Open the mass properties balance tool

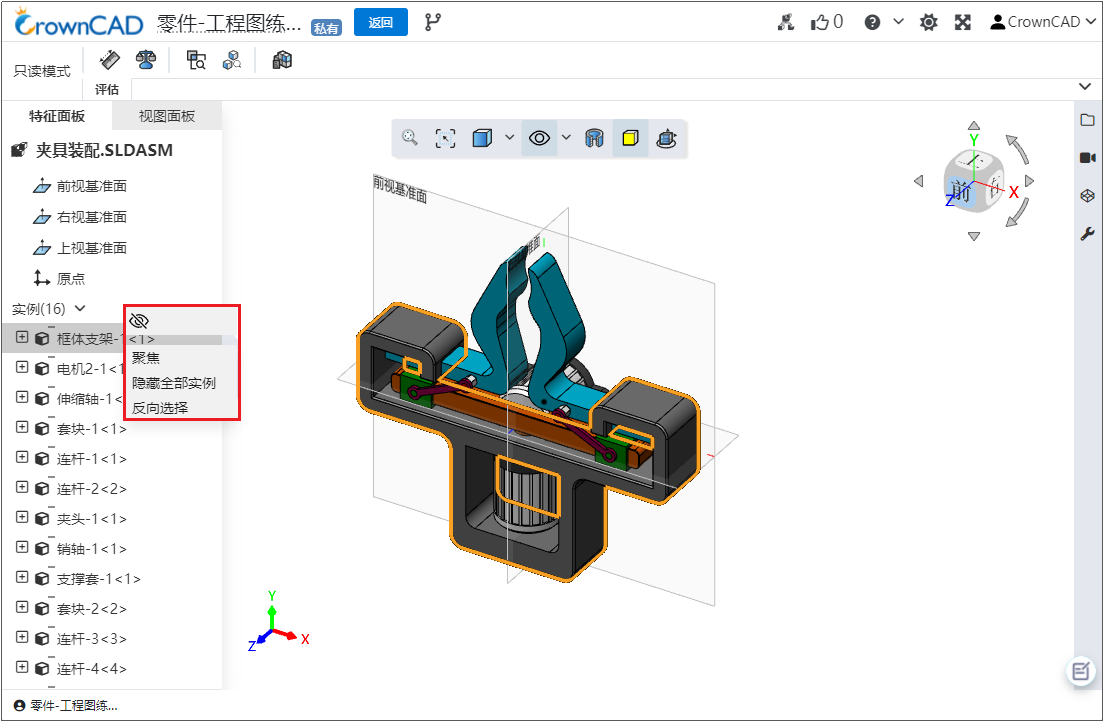tap(146, 60)
